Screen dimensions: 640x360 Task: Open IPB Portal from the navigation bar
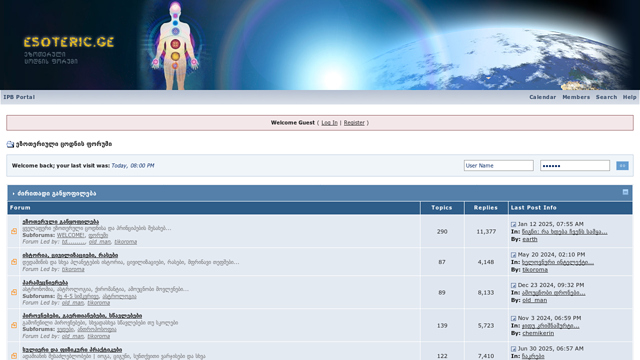pos(19,97)
